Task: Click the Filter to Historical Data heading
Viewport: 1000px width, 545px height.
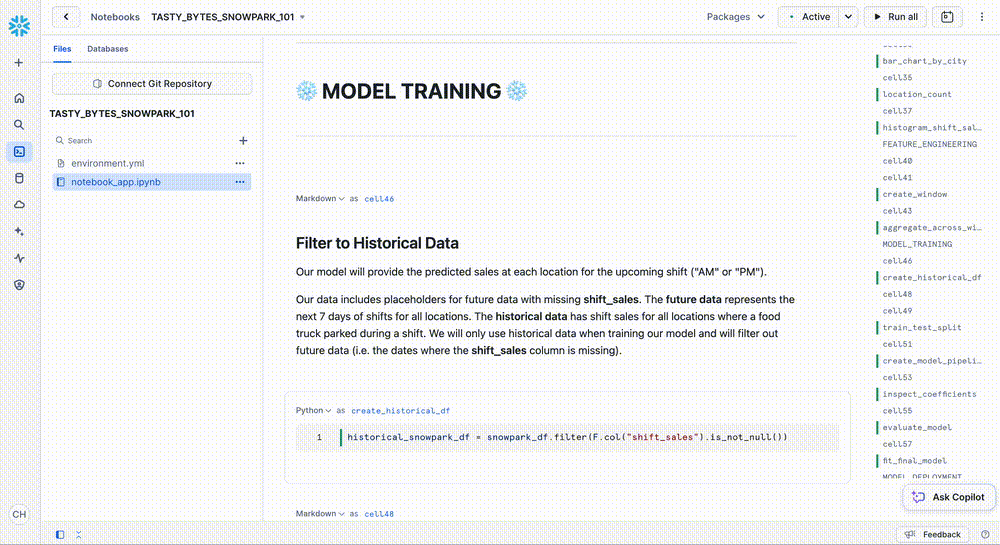Action: point(377,243)
